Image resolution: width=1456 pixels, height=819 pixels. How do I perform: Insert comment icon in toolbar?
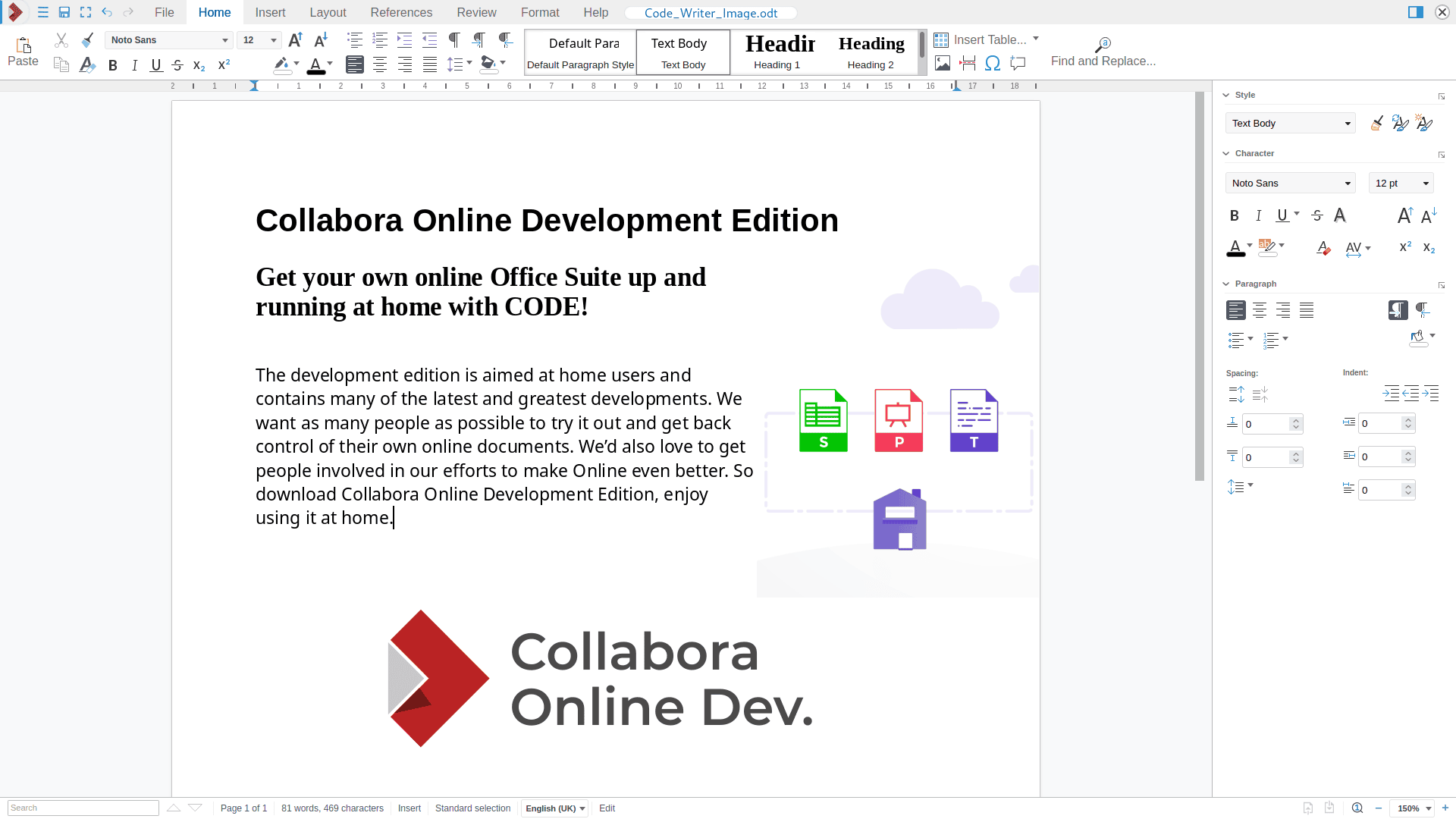1018,63
